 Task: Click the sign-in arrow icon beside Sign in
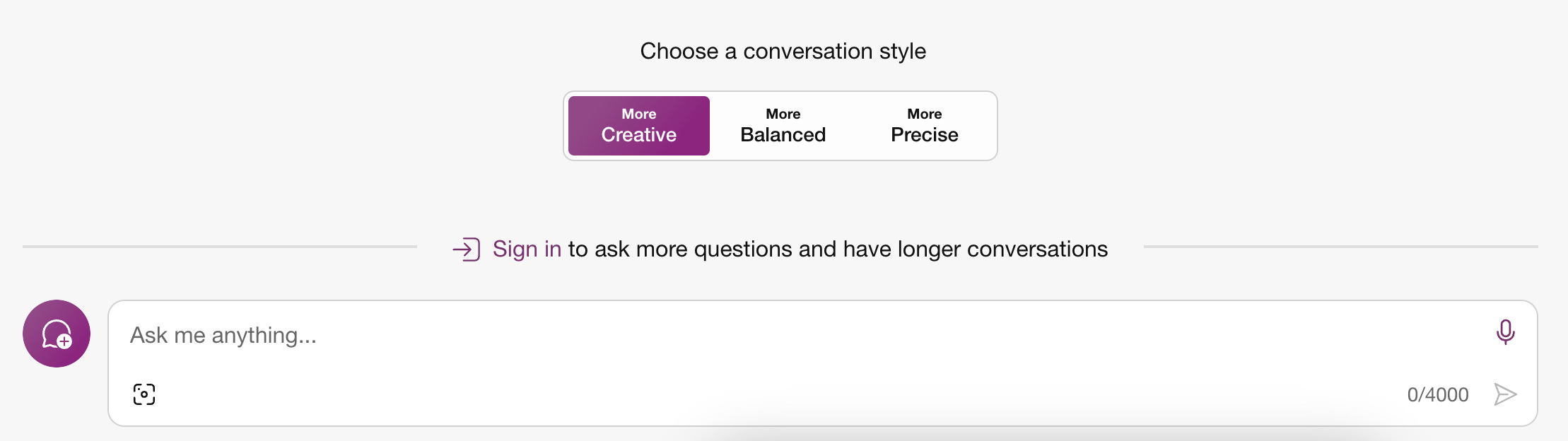(467, 249)
